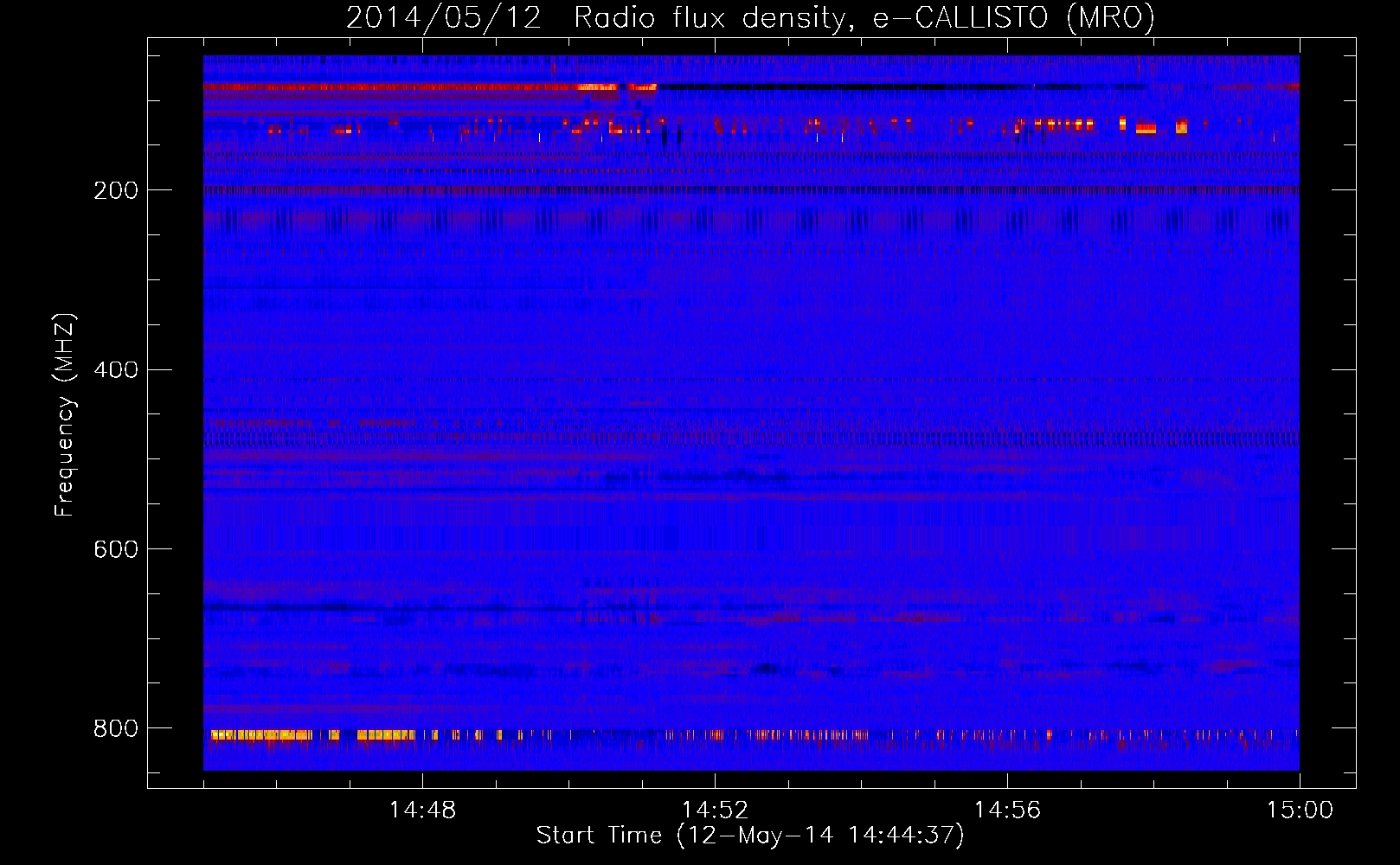The width and height of the screenshot is (1400, 865).
Task: Click the 14:56 time tick label
Action: pos(1007,811)
